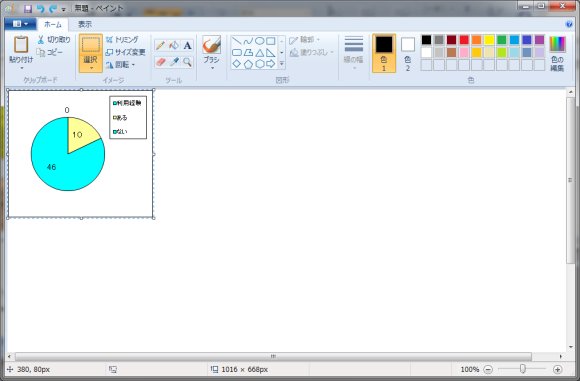
Task: Choose the Rectangle shape
Action: point(271,41)
